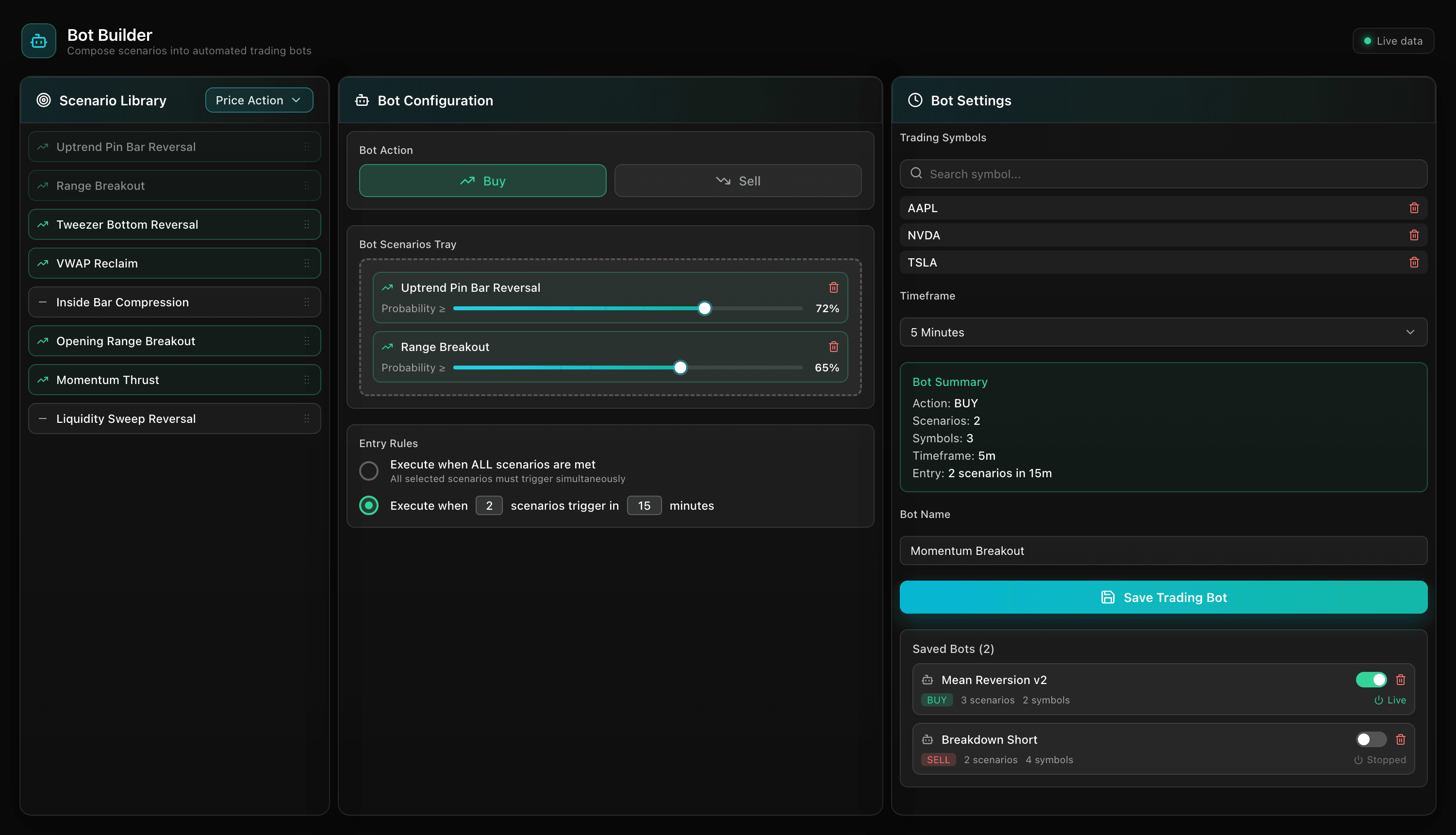Delete the AAPL symbol with its trash icon
This screenshot has width=1456, height=835.
pyautogui.click(x=1414, y=208)
